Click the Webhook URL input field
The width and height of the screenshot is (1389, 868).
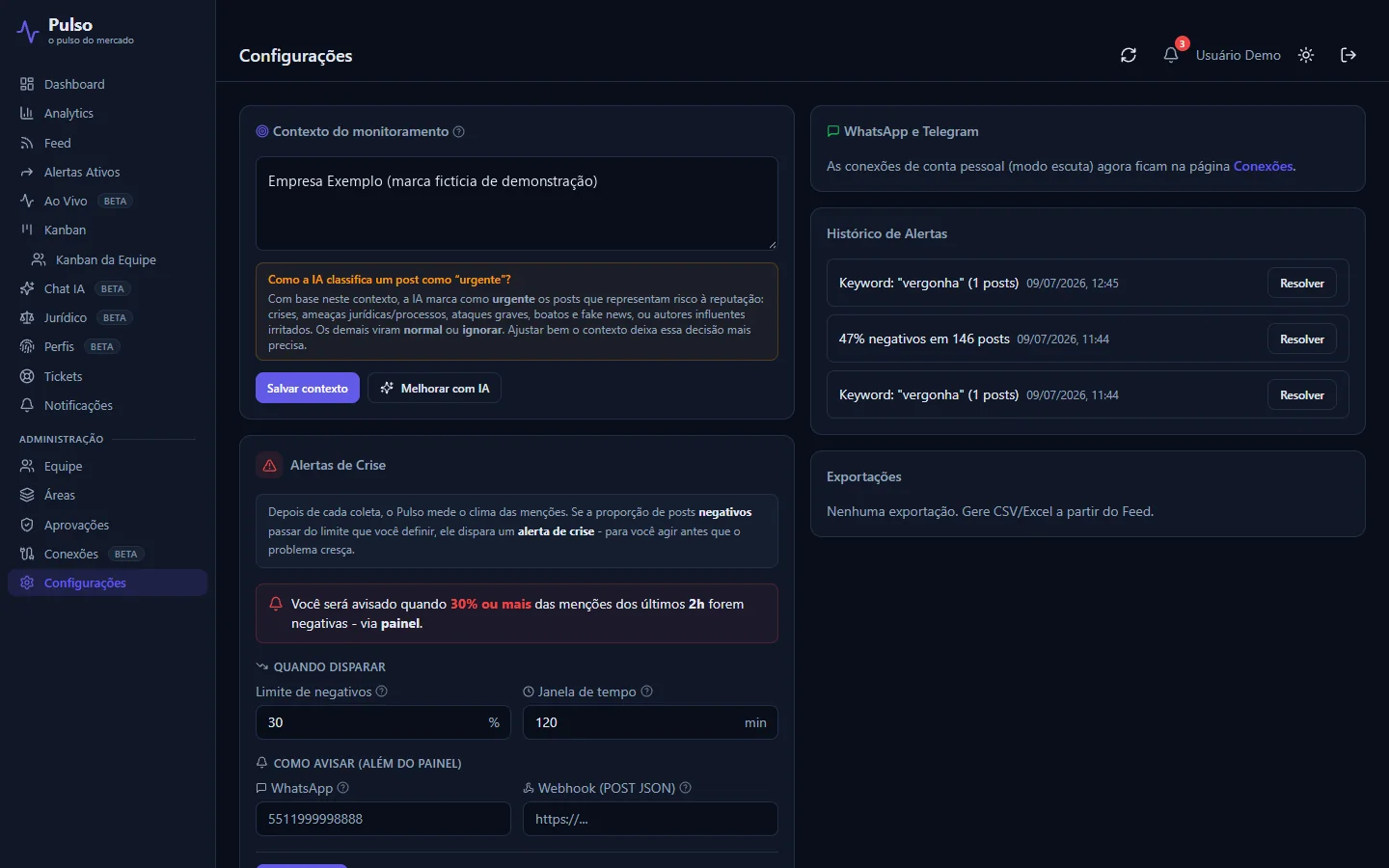tap(650, 819)
